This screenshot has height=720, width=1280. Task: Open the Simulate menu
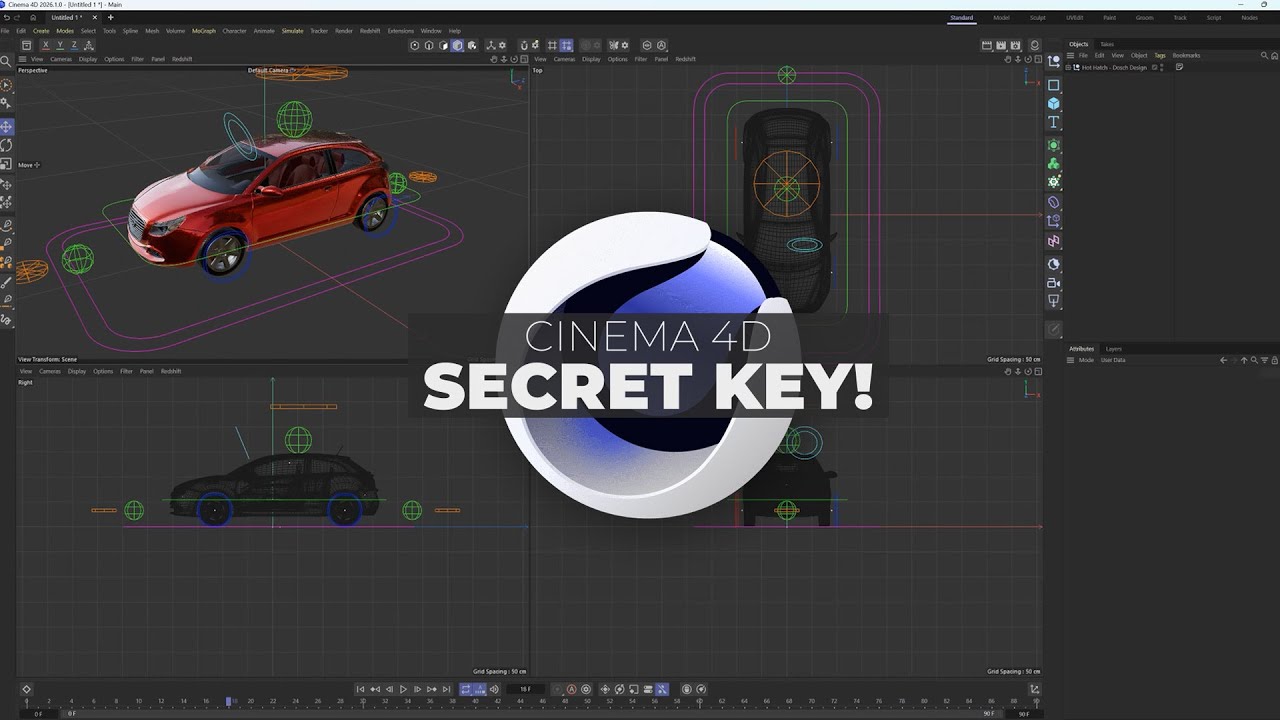click(292, 31)
